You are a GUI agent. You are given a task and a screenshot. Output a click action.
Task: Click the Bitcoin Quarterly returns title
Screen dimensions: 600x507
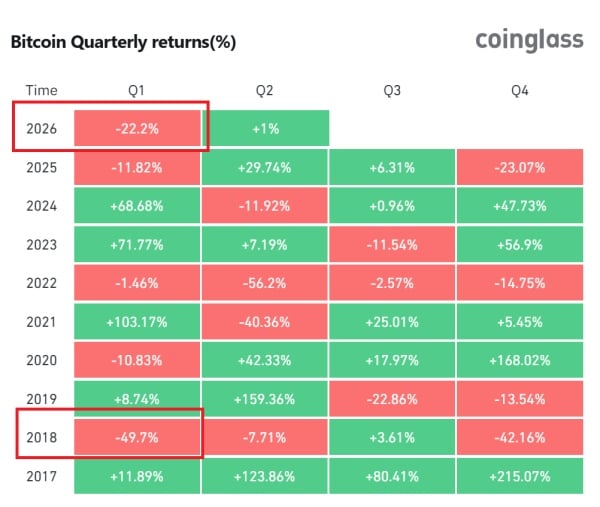(x=123, y=43)
